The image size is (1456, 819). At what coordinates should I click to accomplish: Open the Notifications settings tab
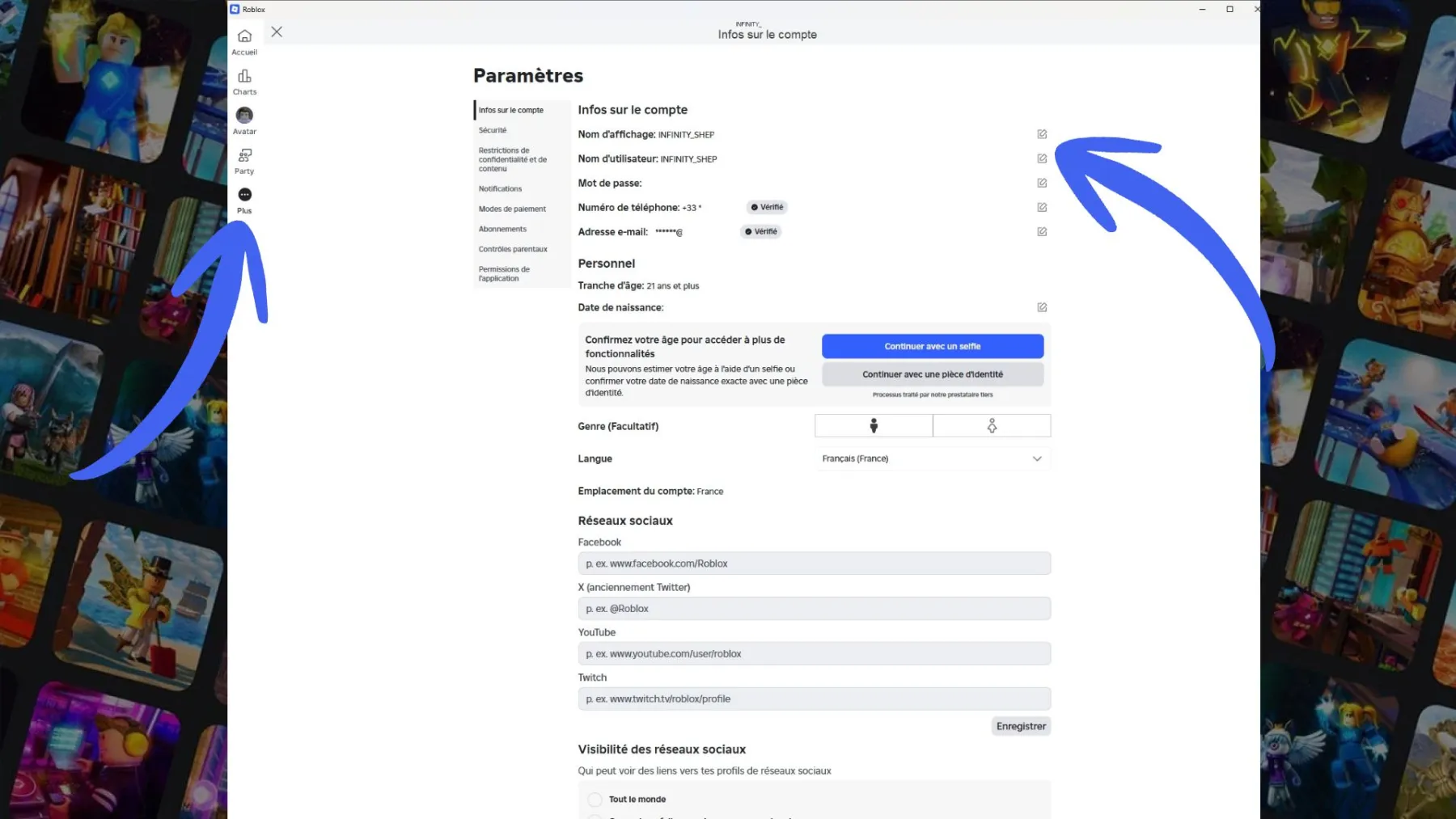(x=500, y=188)
